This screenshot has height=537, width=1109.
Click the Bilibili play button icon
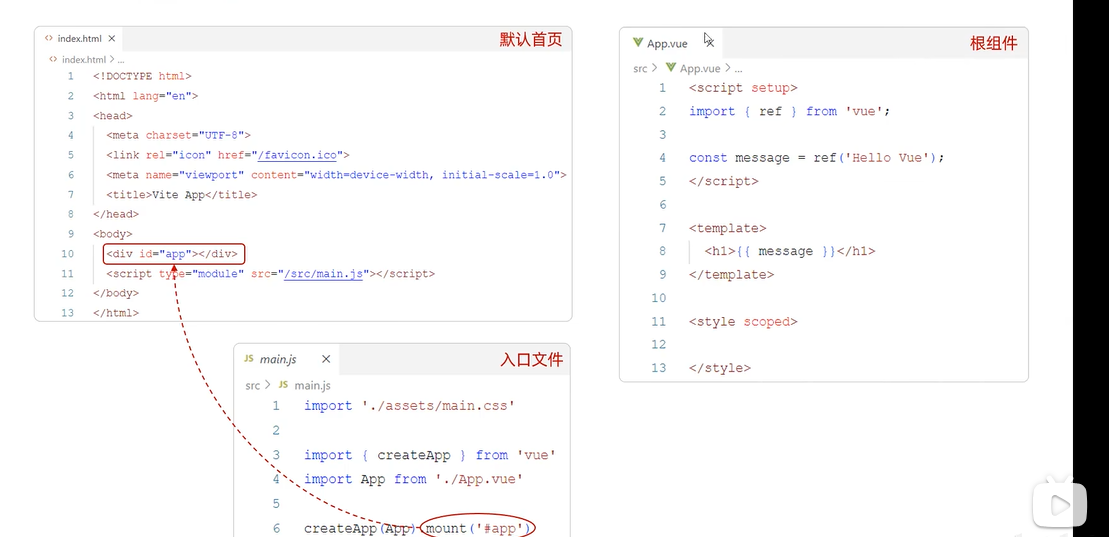coord(1060,504)
